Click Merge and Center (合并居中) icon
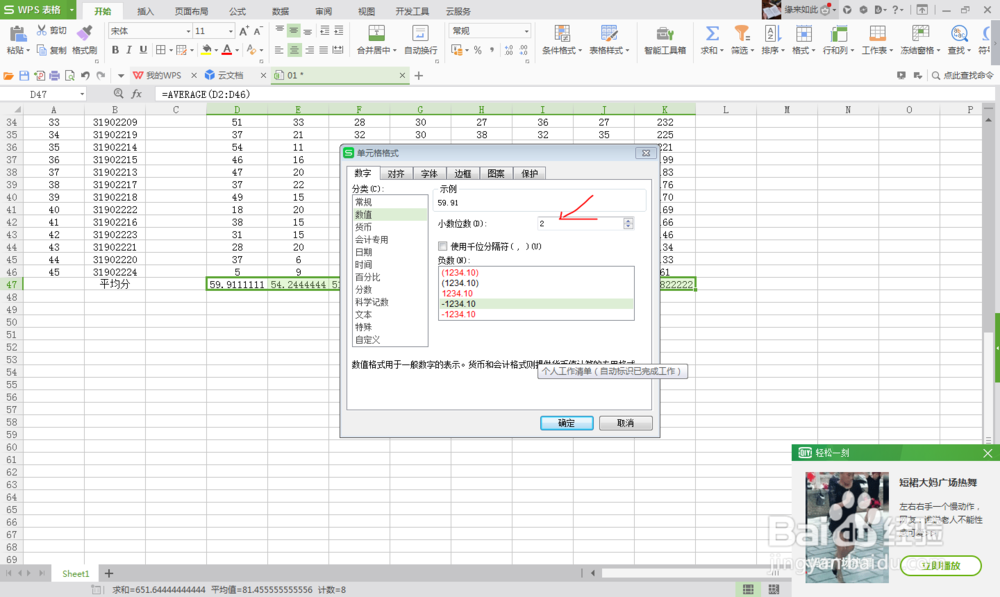Screen dimensions: 1000x597 (x=376, y=34)
